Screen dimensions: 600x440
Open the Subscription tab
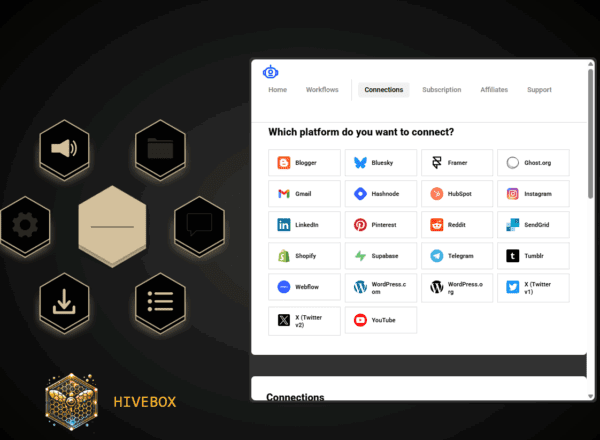tap(442, 90)
